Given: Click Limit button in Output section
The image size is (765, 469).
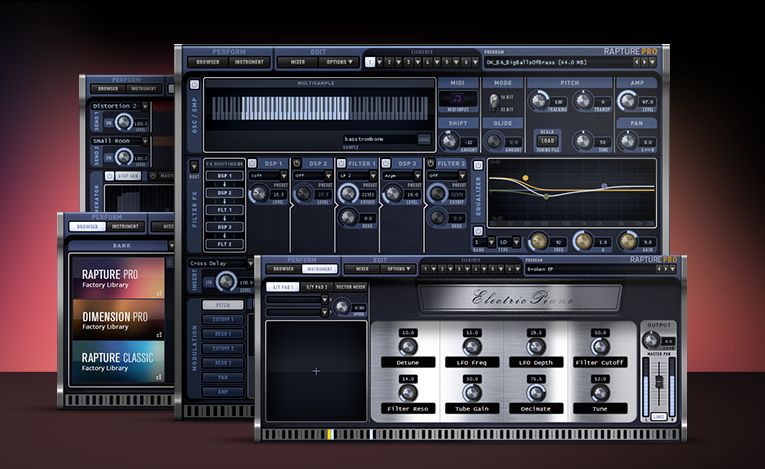Looking at the screenshot, I should 659,416.
